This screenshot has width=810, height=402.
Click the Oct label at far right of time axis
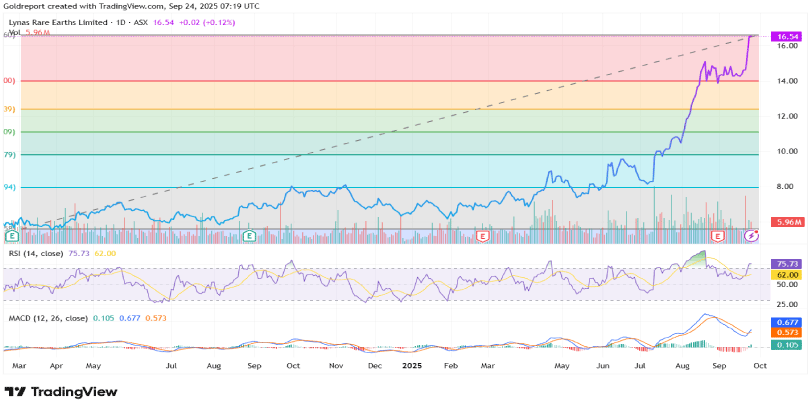[x=759, y=367]
